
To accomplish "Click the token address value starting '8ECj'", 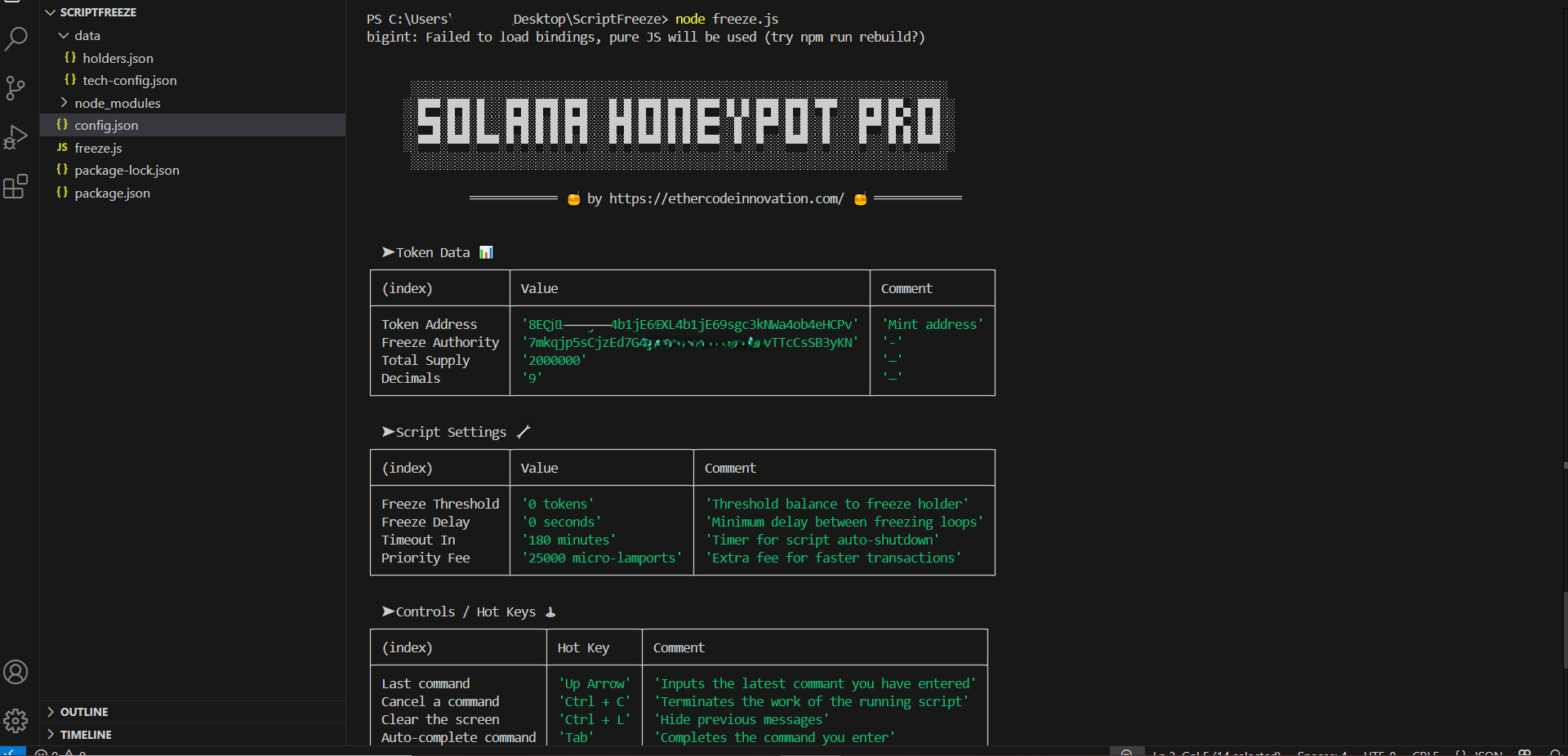I will coord(690,324).
